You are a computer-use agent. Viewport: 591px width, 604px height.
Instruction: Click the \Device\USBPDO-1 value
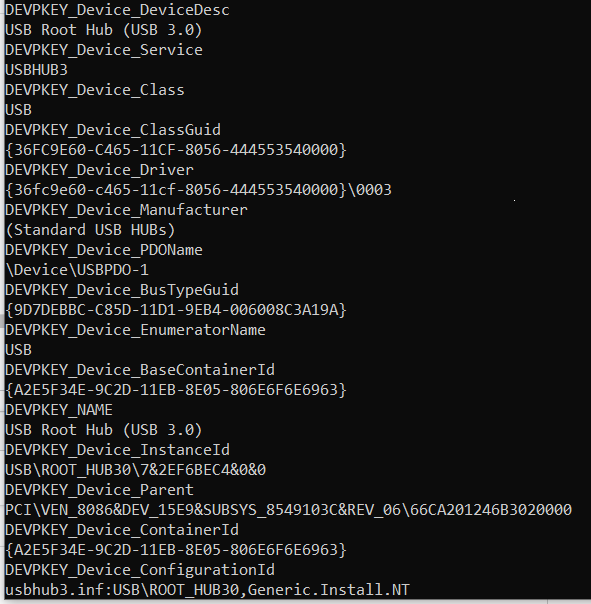77,270
